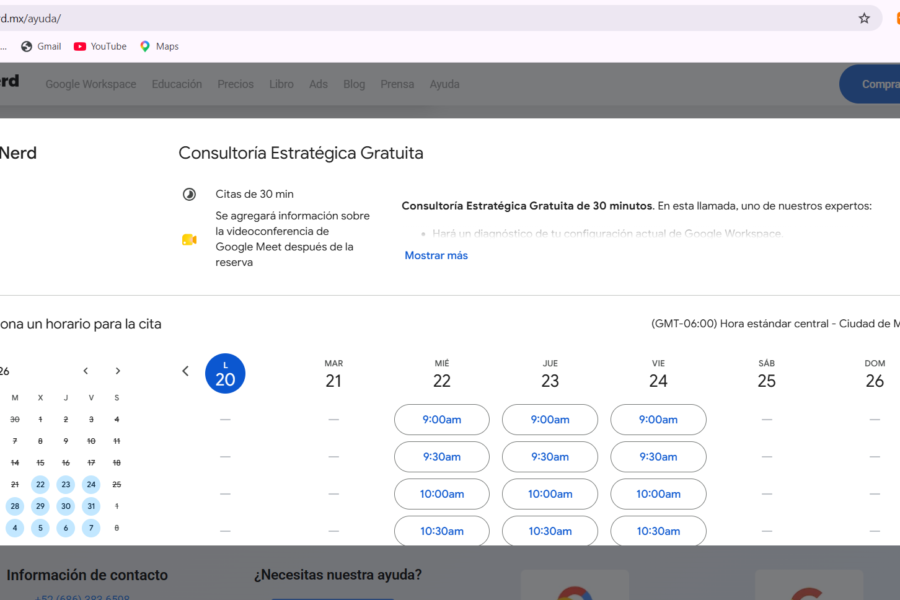Image resolution: width=900 pixels, height=600 pixels.
Task: Open the time zone selector GMT-06:00
Action: coord(775,324)
